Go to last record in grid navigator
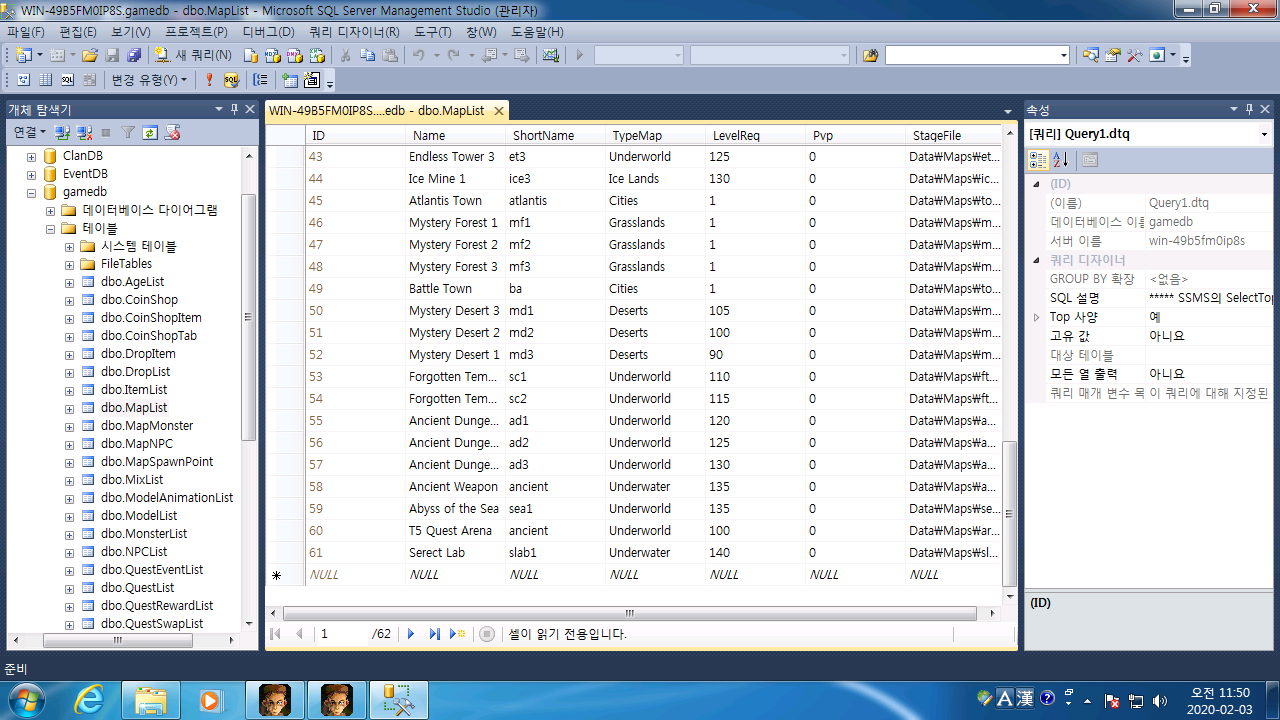The width and height of the screenshot is (1280, 720). (x=434, y=634)
